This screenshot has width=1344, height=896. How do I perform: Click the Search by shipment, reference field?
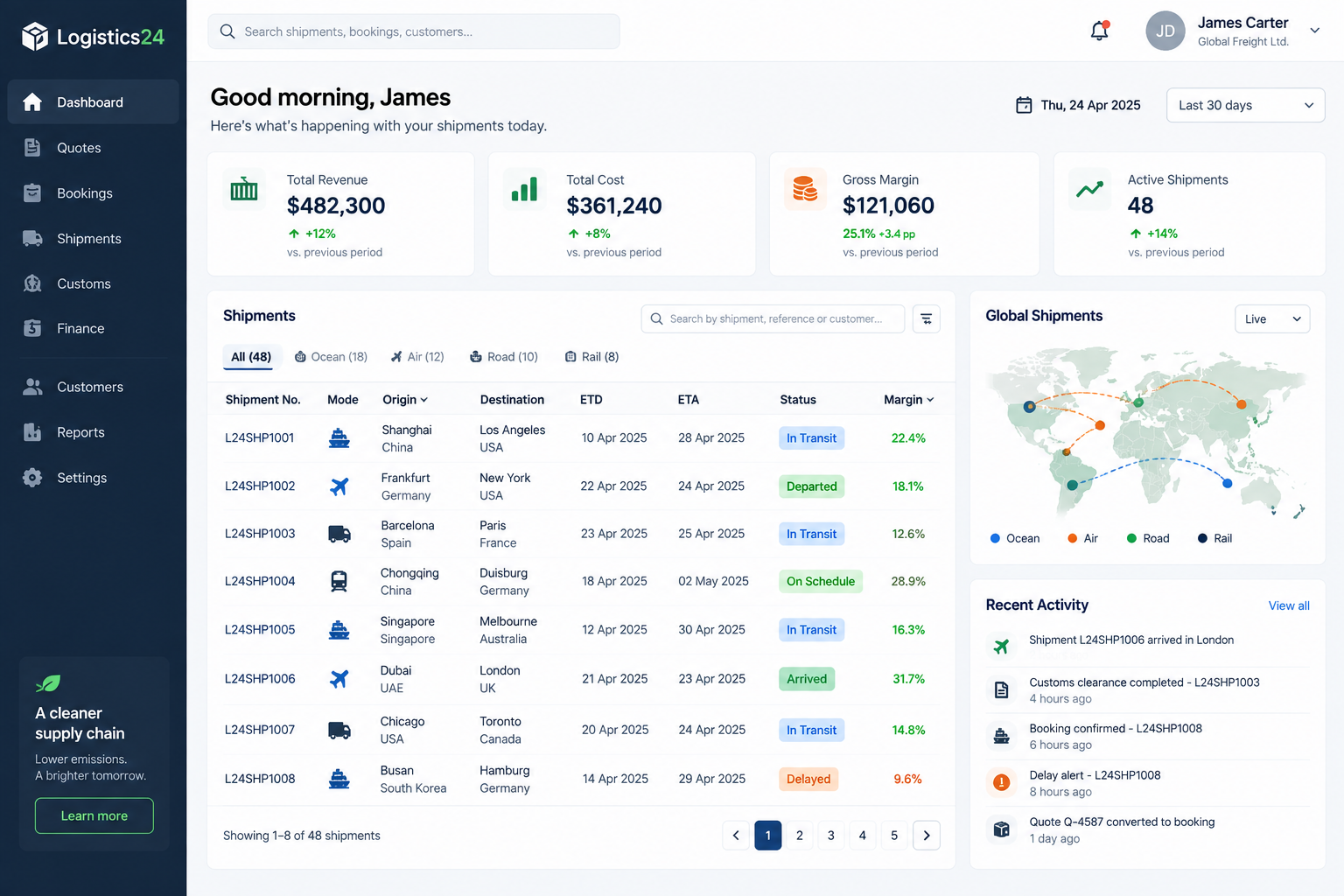pos(773,319)
